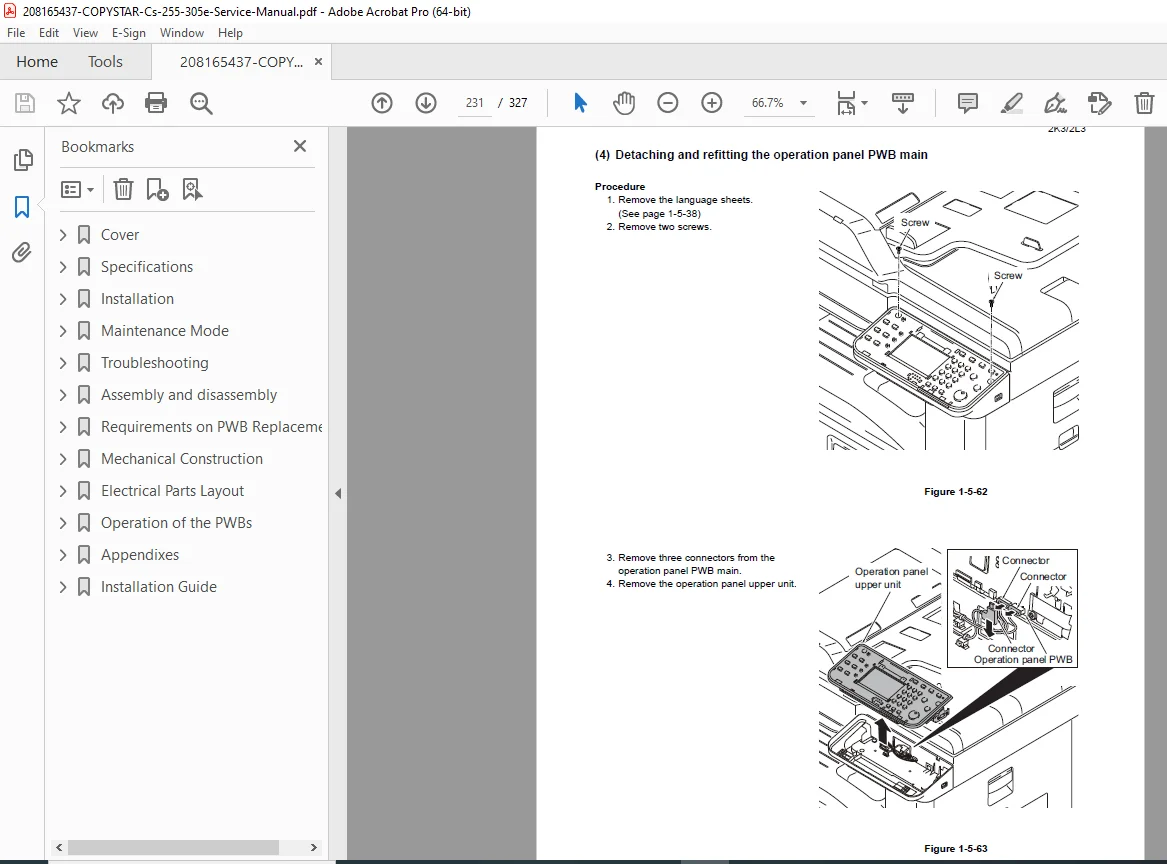Expand Requirements on PWB Replacement bookmark
The image size is (1167, 864).
click(x=63, y=427)
